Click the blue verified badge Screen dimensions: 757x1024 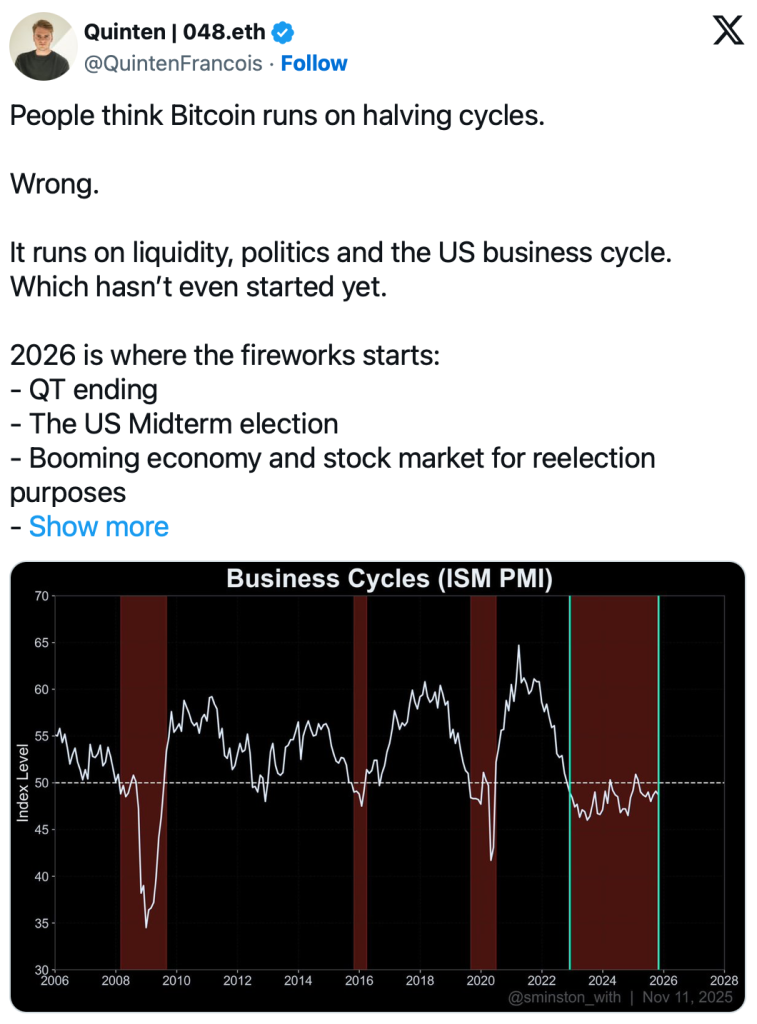284,33
